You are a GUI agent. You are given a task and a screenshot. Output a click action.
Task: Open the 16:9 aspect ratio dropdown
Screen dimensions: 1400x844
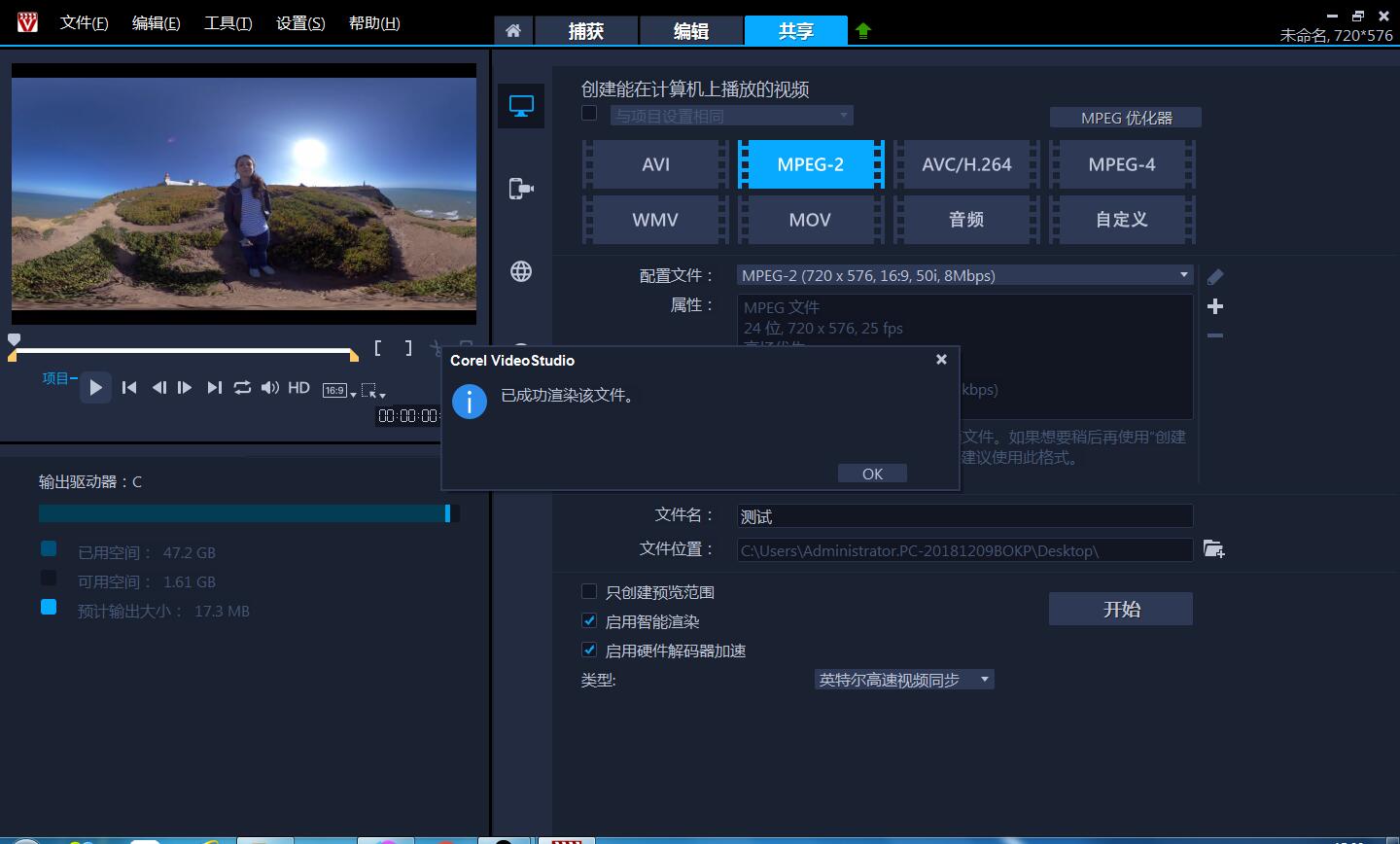click(x=339, y=390)
